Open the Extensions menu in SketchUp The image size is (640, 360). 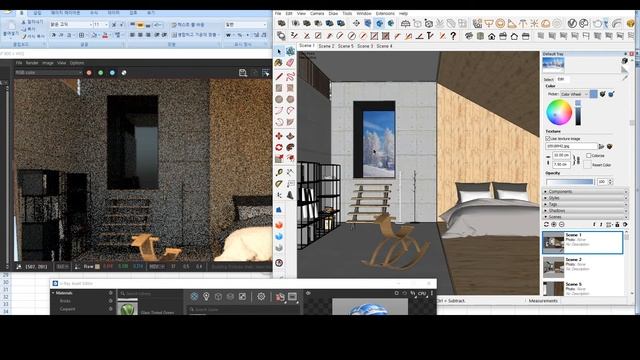tap(385, 13)
